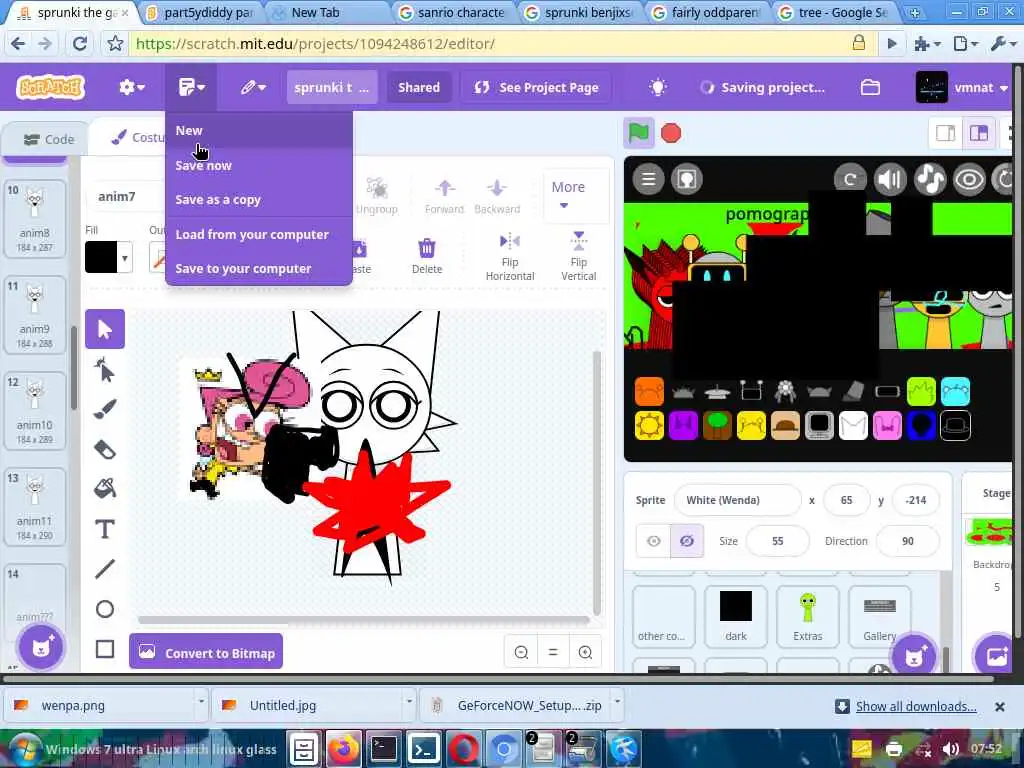Expand the GeForceNOW_Setup zip download arrow
Screen dimensions: 1024x768
617,701
